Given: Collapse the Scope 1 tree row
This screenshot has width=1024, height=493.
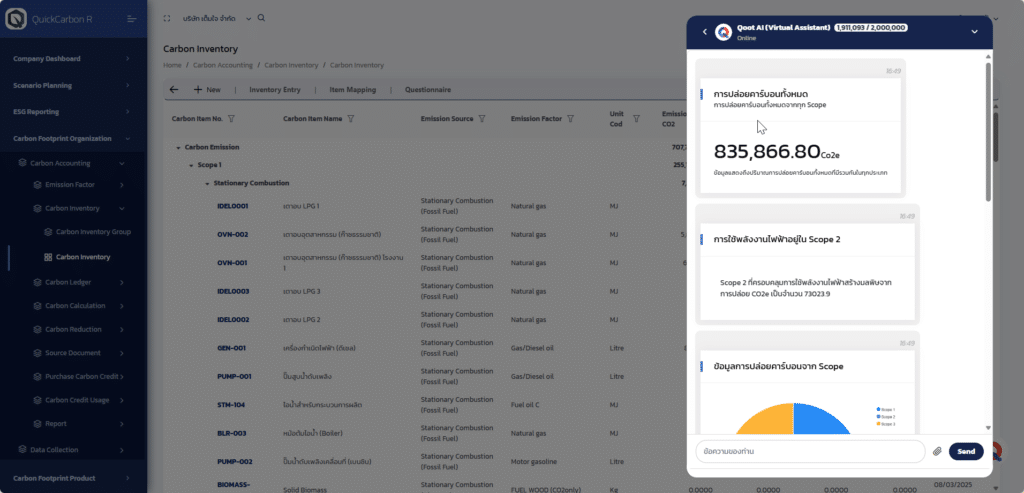Looking at the screenshot, I should click(x=191, y=166).
